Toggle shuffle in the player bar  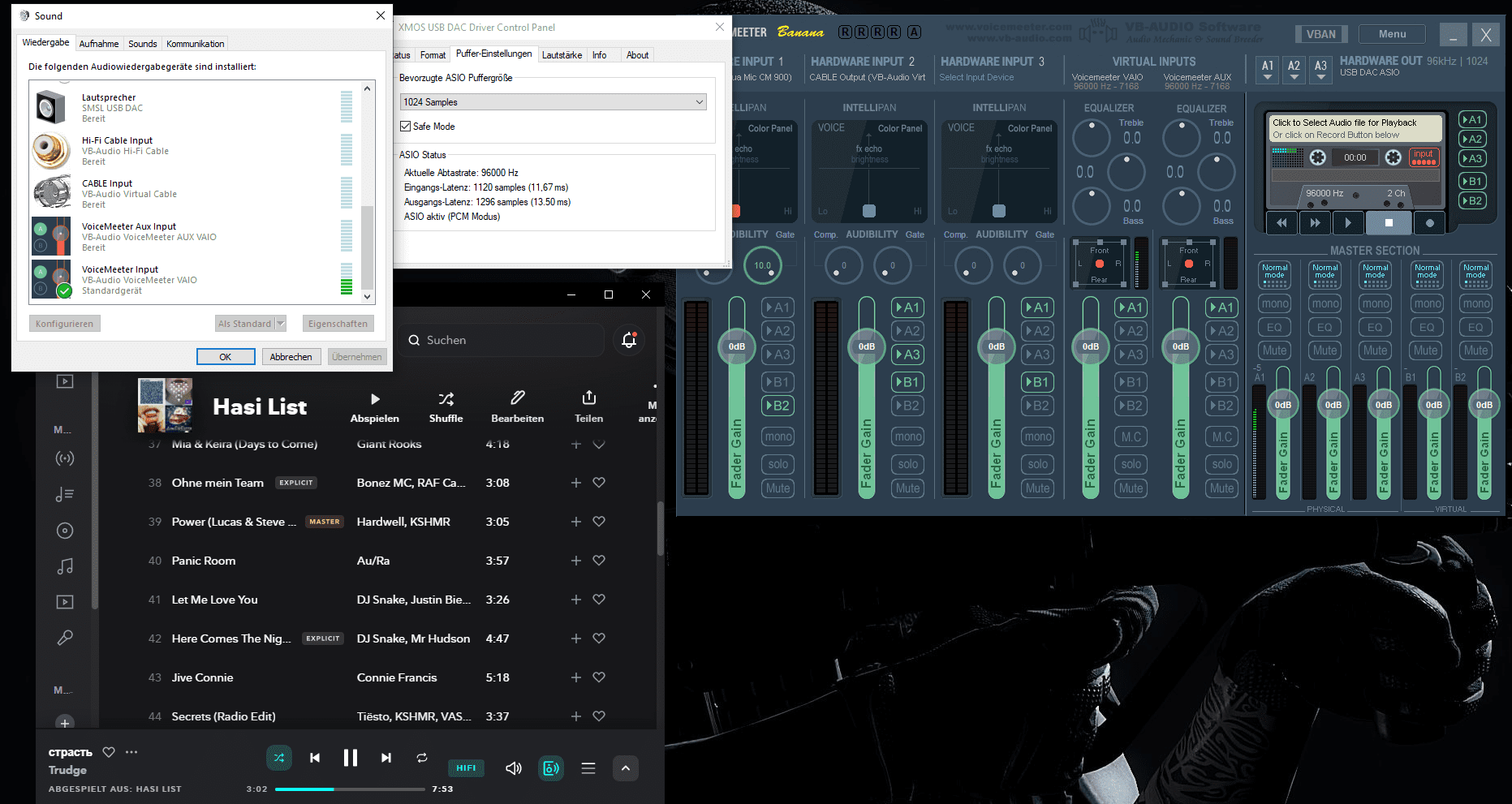279,758
